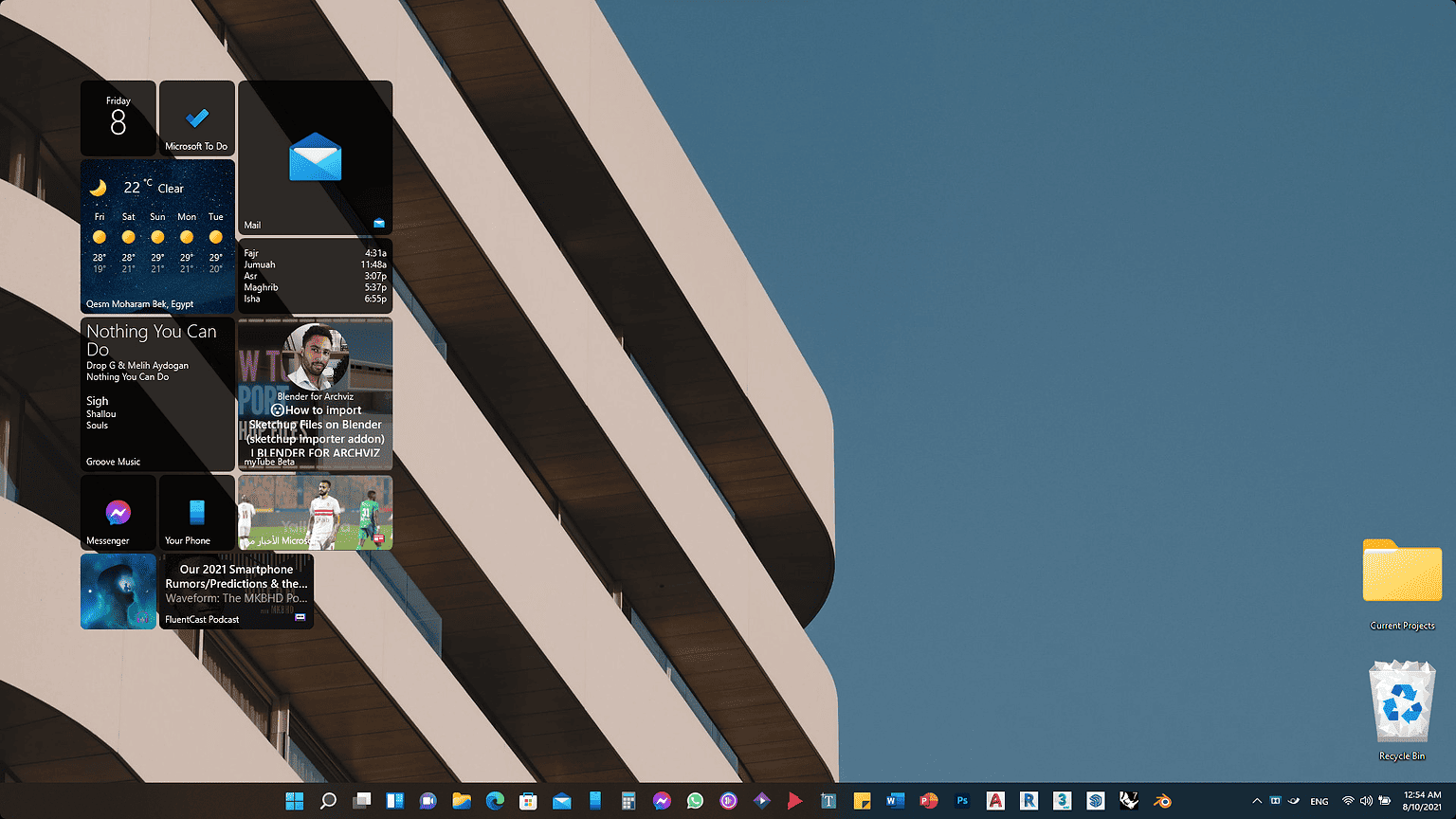The height and width of the screenshot is (819, 1456).
Task: Expand the hidden system tray icons
Action: 1257,801
